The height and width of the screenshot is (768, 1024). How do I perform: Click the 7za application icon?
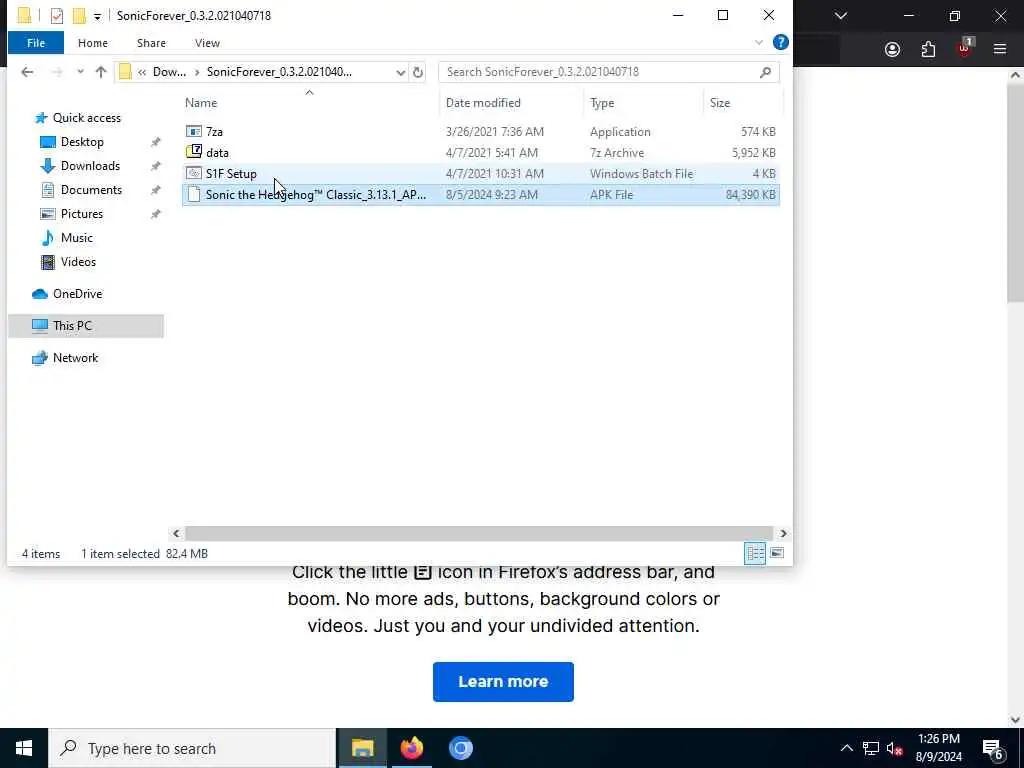(194, 131)
